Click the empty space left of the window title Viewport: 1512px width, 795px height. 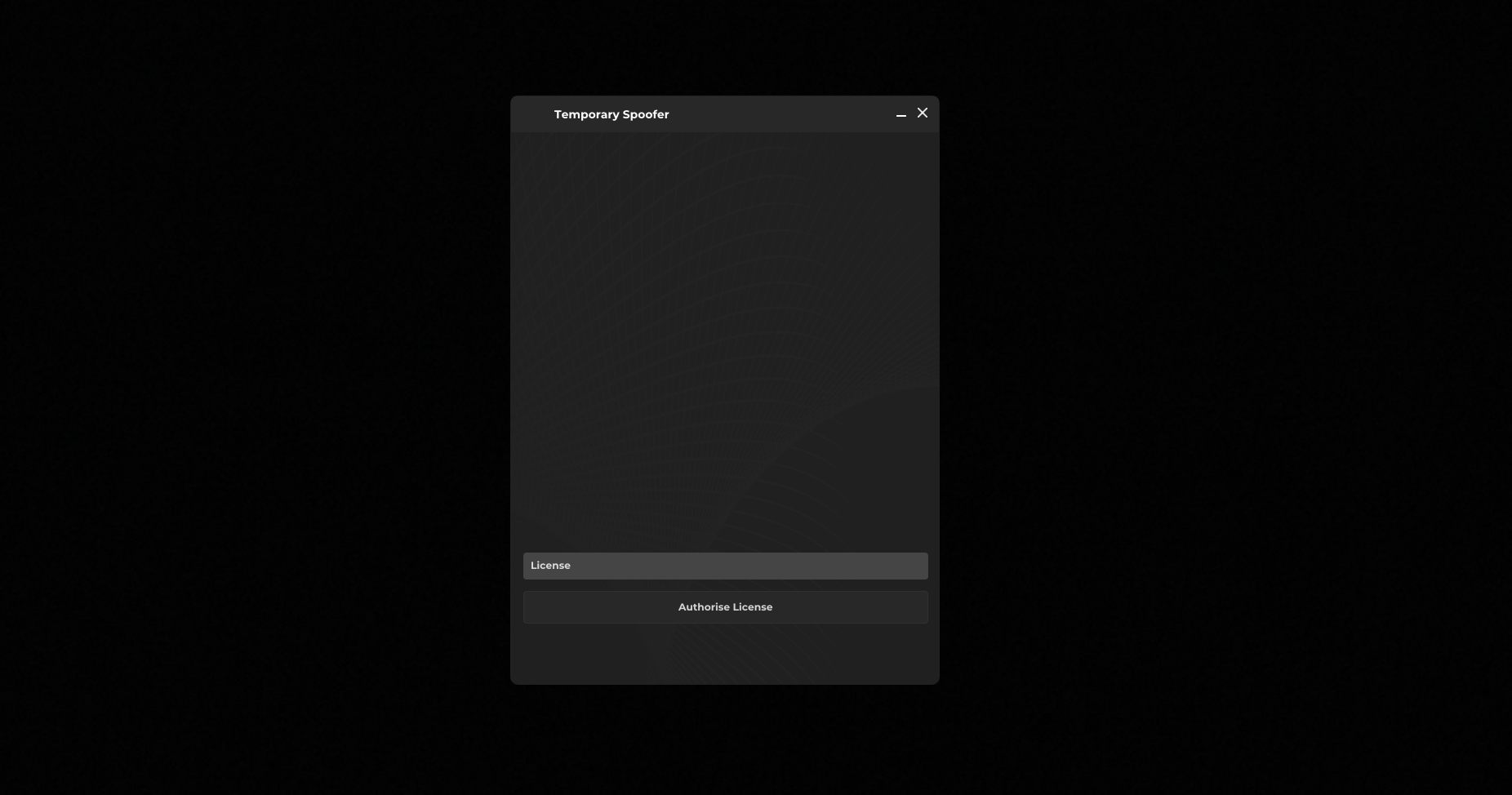click(x=532, y=115)
